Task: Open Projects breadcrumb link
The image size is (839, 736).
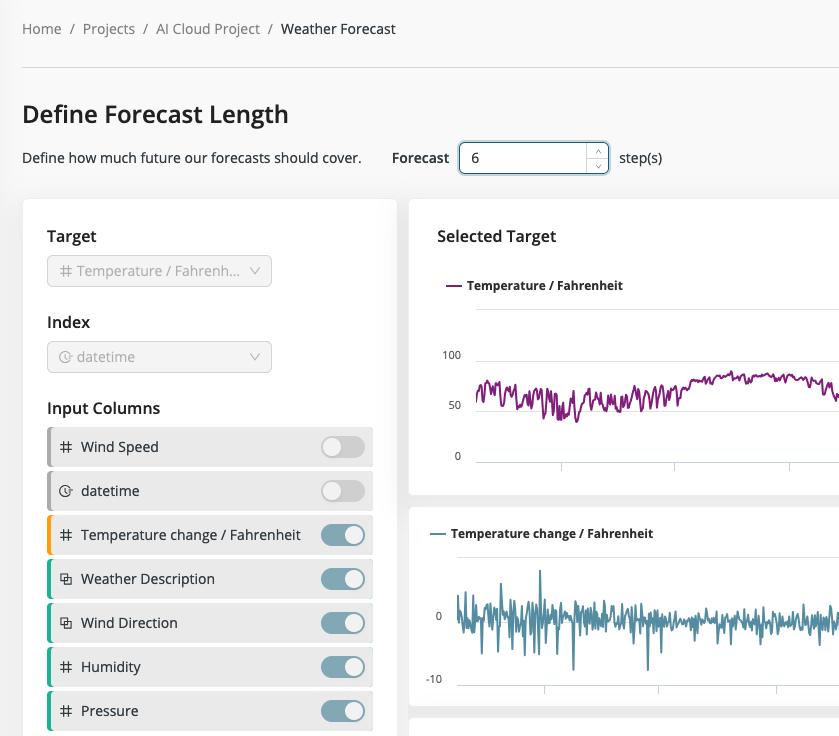Action: click(x=109, y=29)
